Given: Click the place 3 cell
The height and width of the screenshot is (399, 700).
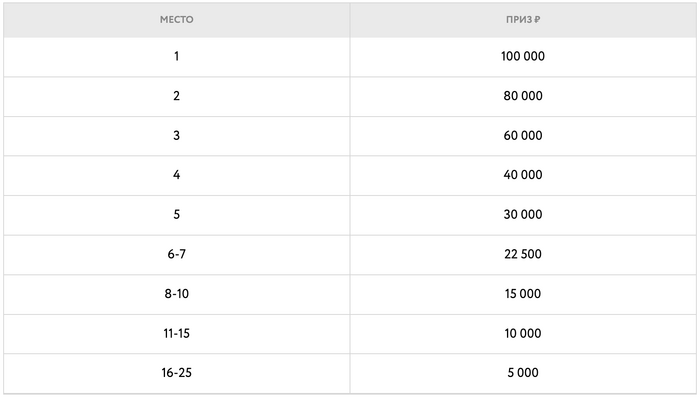Looking at the screenshot, I should 176,136.
